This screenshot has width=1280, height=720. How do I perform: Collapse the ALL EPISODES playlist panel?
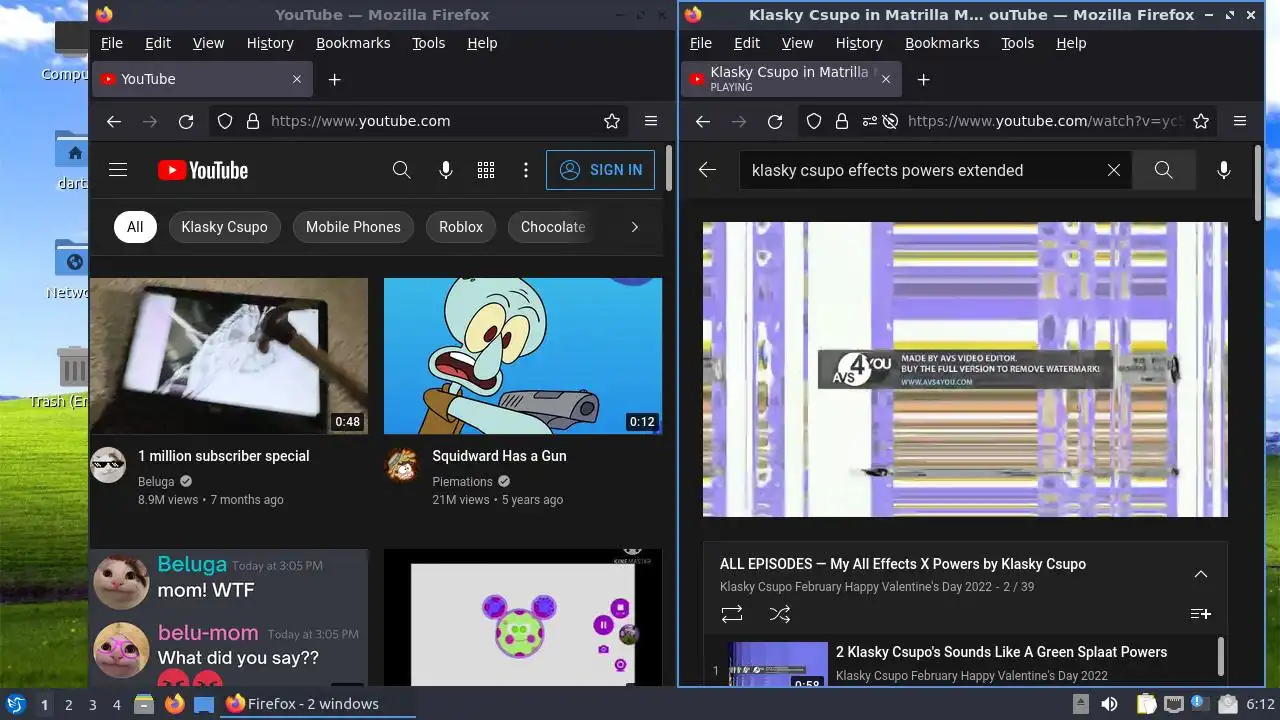point(1200,574)
